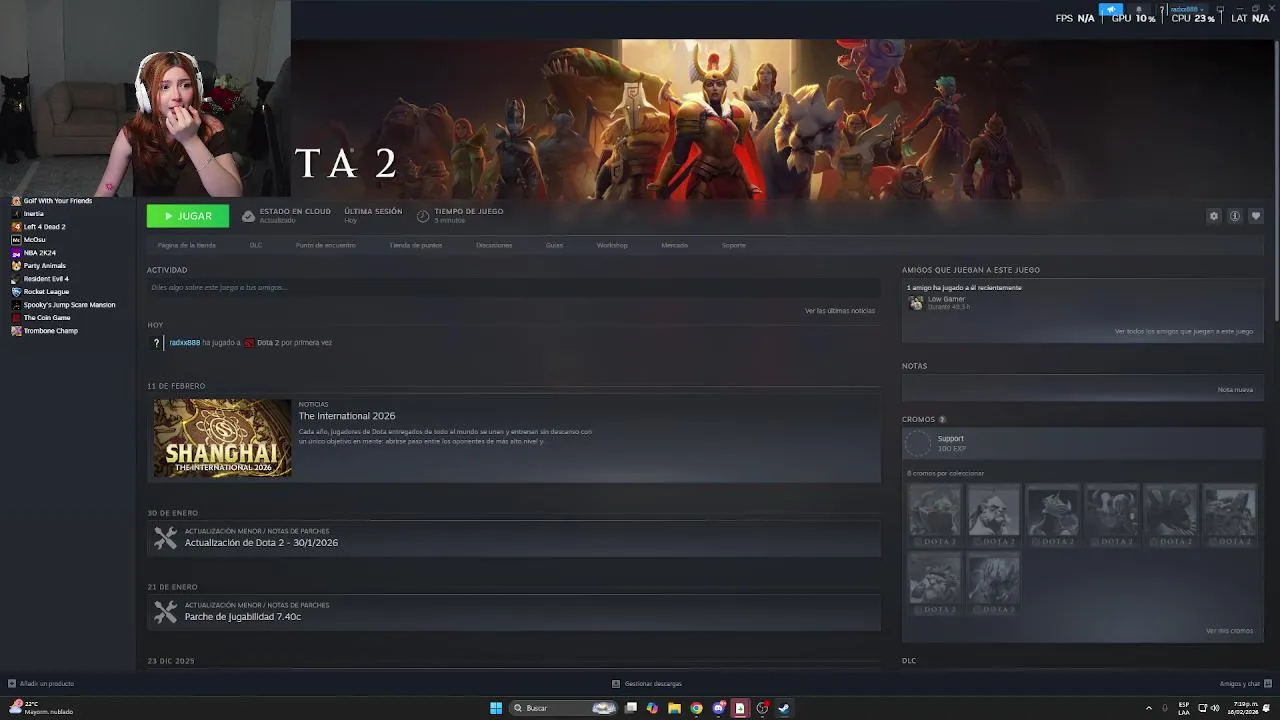Screen dimensions: 1280x720
Task: Click the volume icon in system tray
Action: [x=1215, y=708]
